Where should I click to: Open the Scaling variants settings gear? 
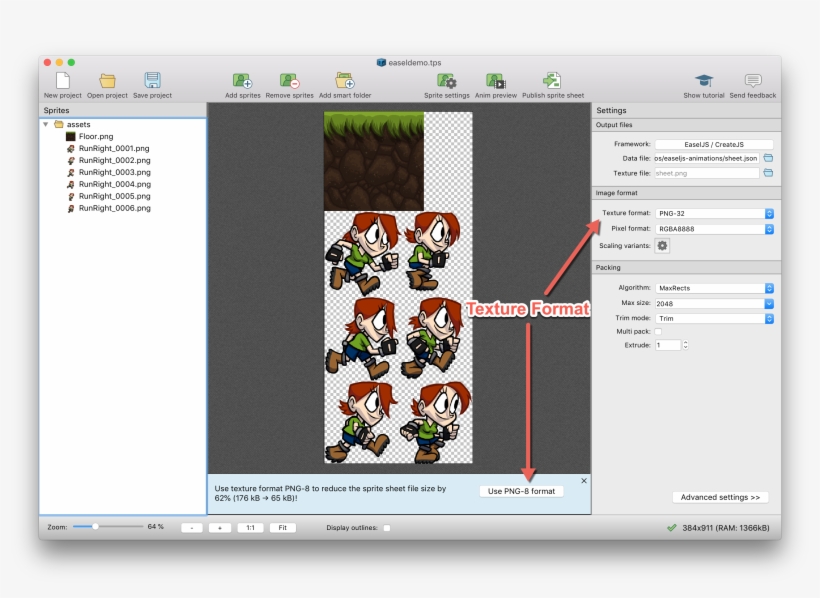click(660, 246)
